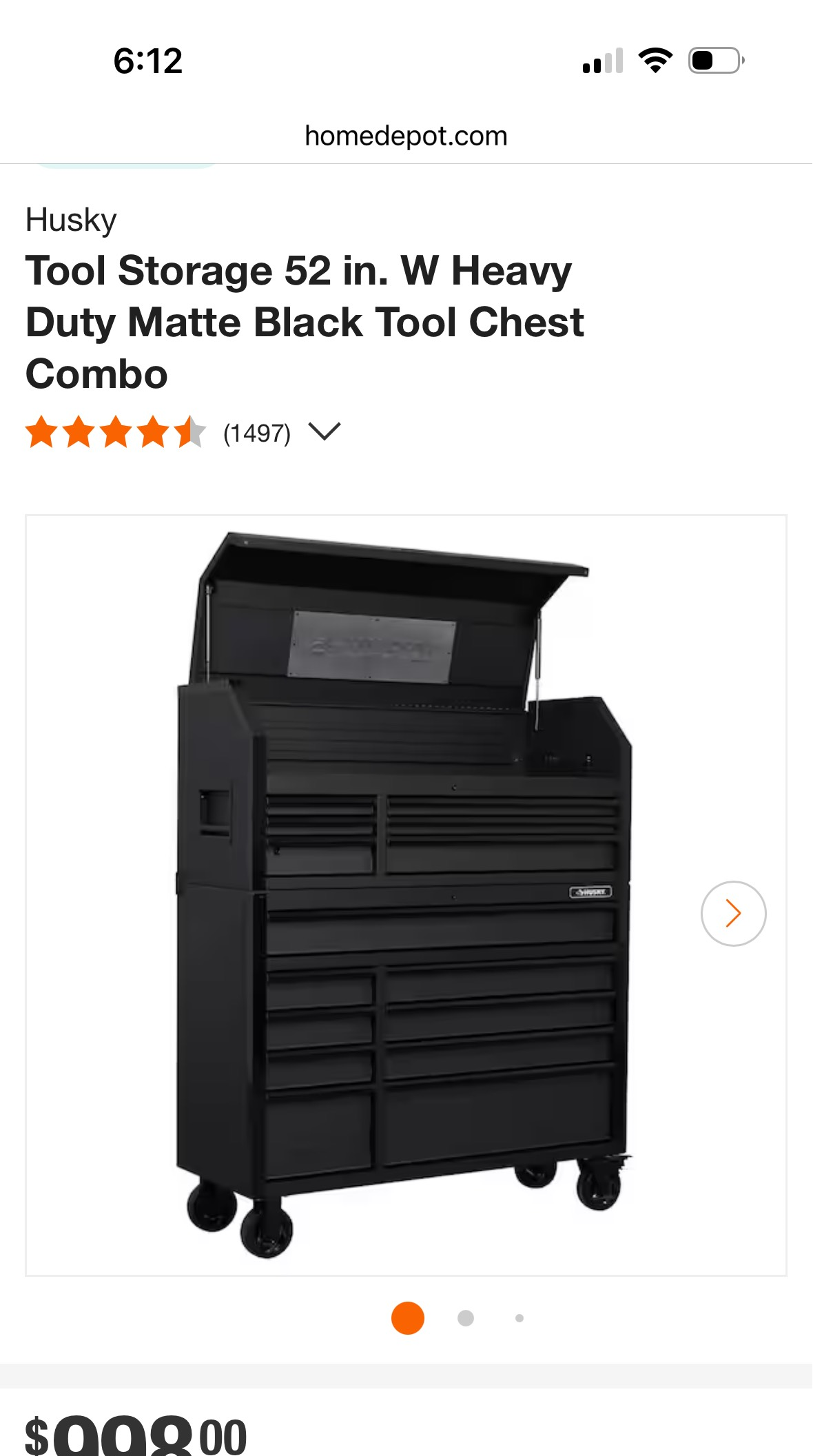Tap the 6:12 clock in status bar
813x1456 pixels.
pyautogui.click(x=147, y=61)
